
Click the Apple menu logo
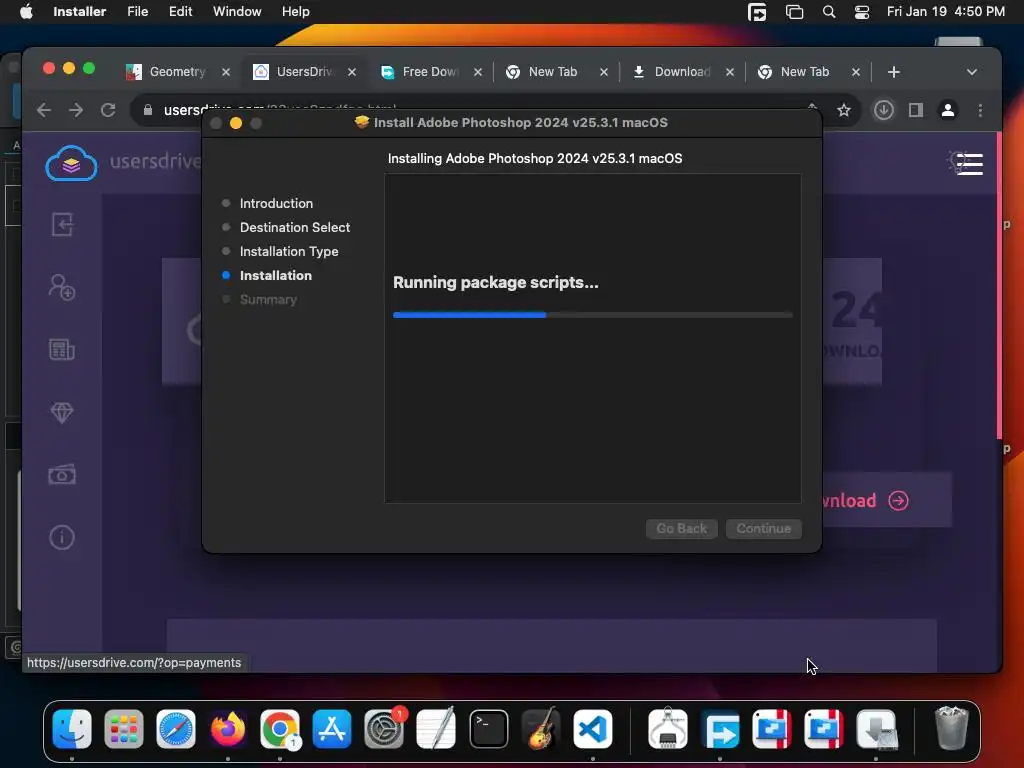coord(26,12)
